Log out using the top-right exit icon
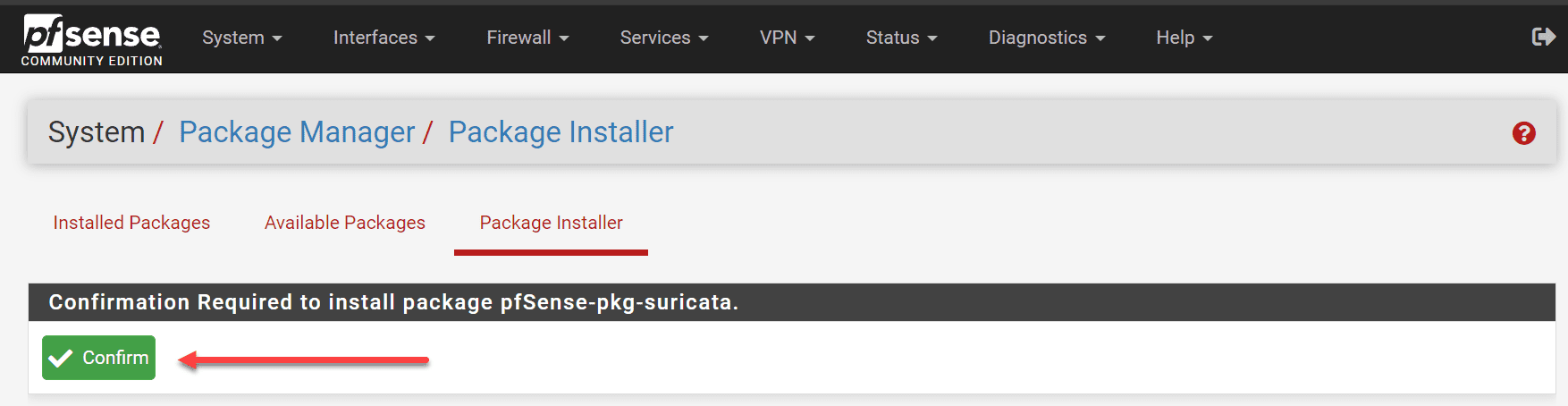The width and height of the screenshot is (1568, 406). (x=1543, y=37)
